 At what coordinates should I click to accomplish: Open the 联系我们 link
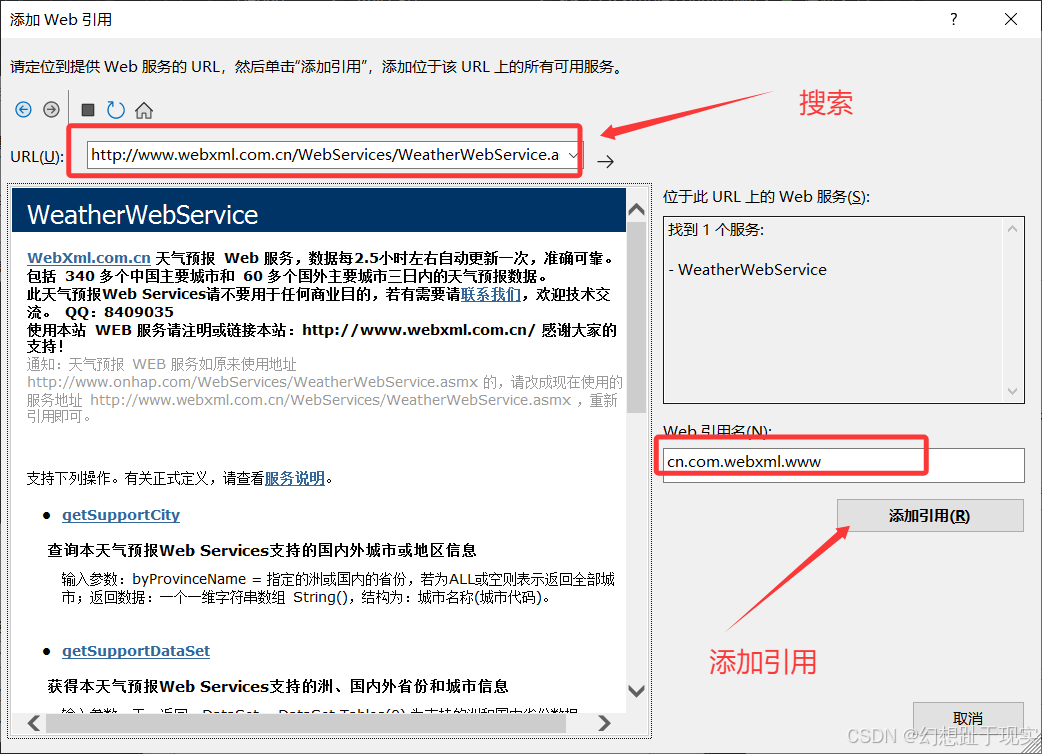tap(490, 294)
